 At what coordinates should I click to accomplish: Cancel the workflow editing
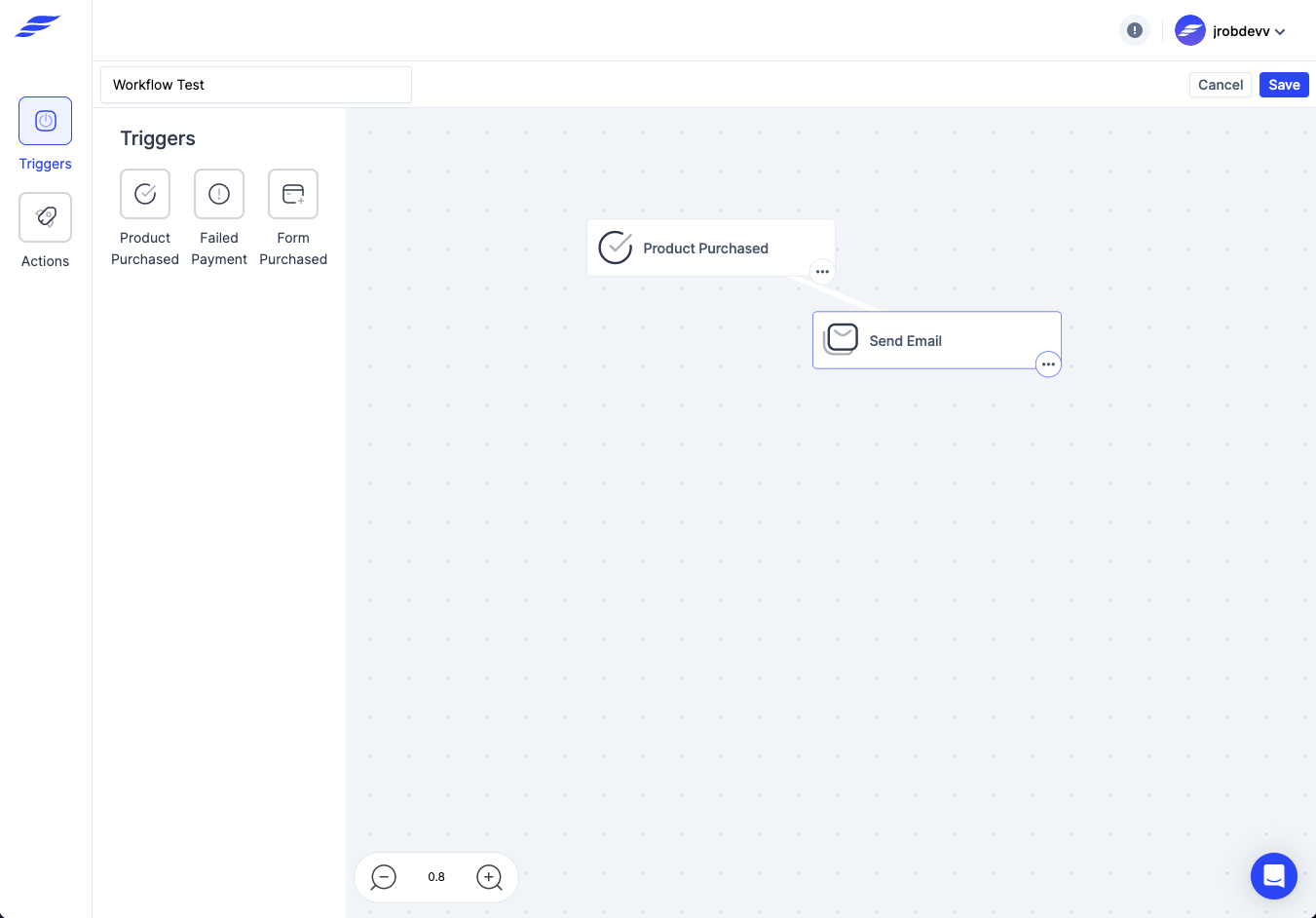click(1221, 85)
